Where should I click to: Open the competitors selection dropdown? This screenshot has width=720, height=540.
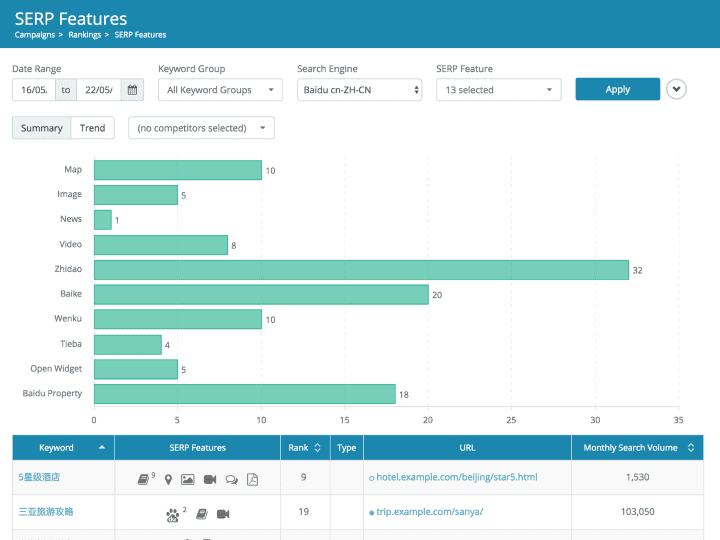click(201, 128)
